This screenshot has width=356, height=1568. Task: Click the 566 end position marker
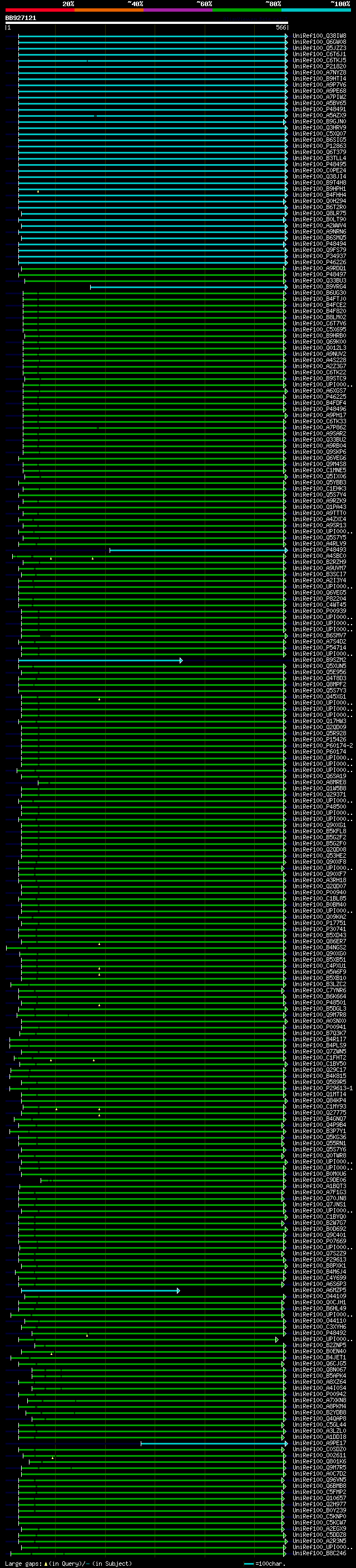[280, 27]
